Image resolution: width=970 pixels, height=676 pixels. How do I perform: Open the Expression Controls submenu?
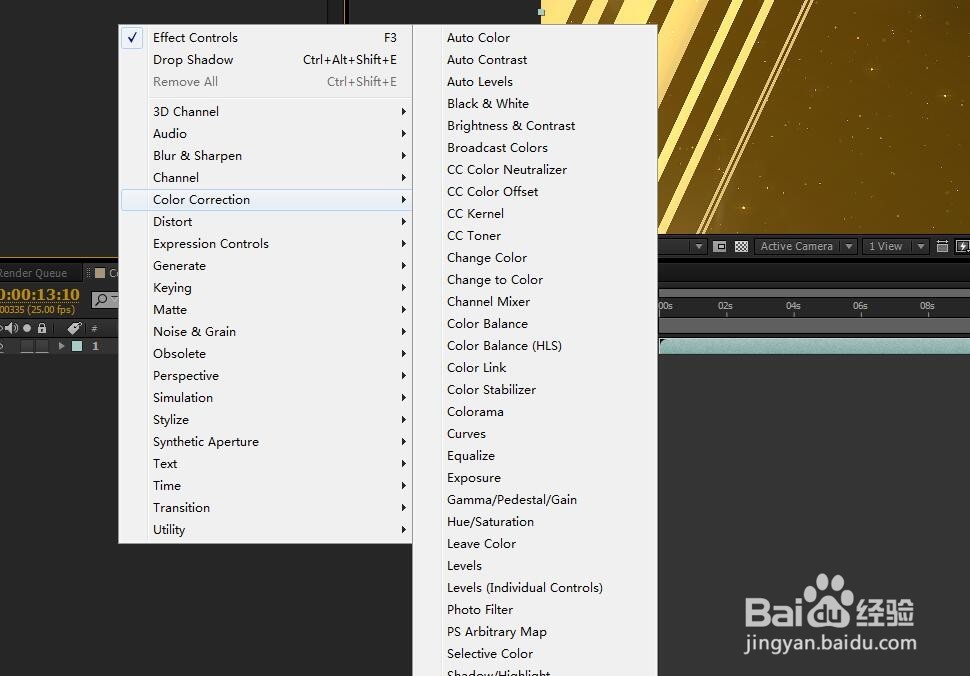[266, 244]
